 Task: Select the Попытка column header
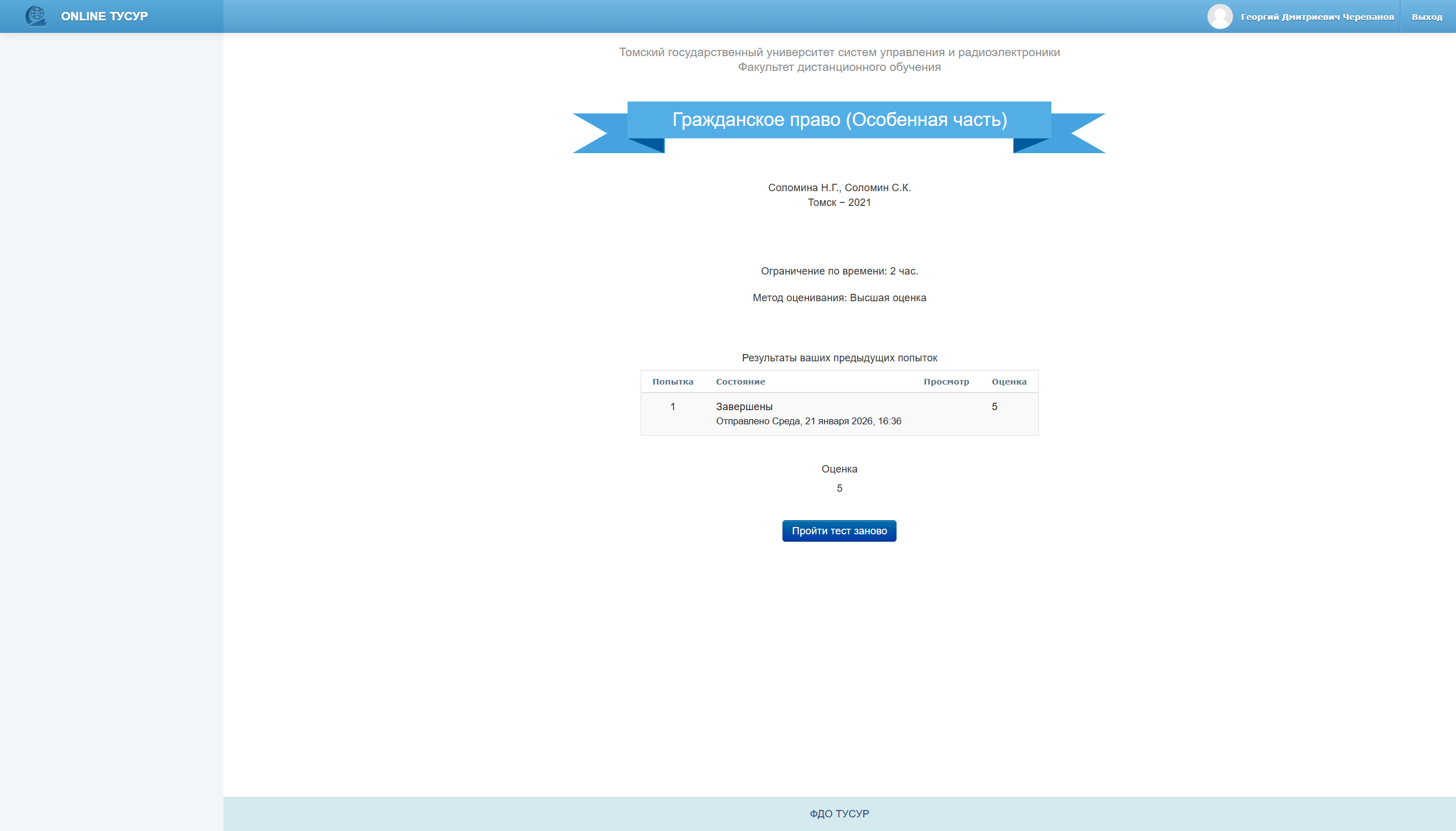pyautogui.click(x=672, y=382)
